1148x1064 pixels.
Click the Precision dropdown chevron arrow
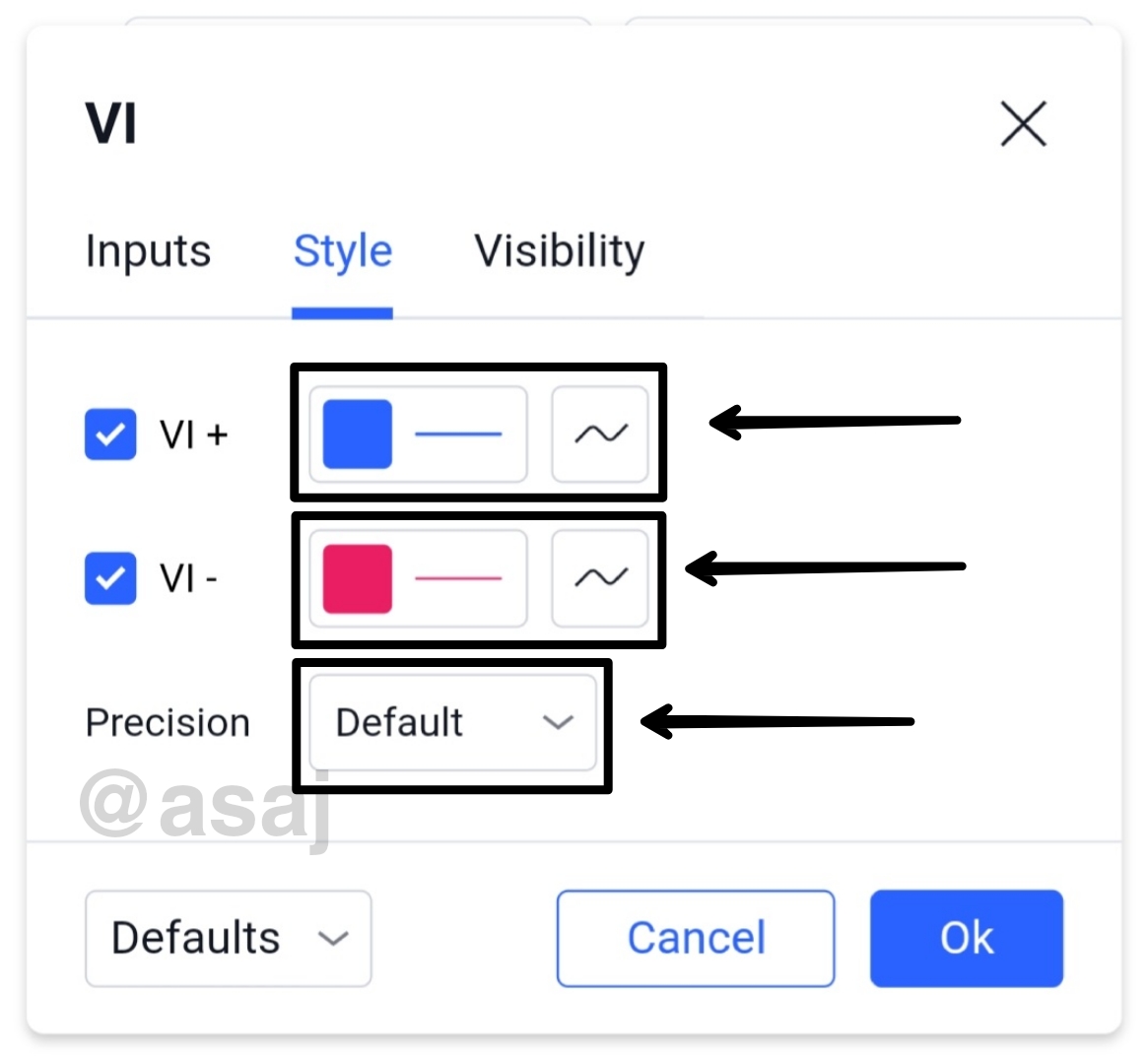[558, 722]
